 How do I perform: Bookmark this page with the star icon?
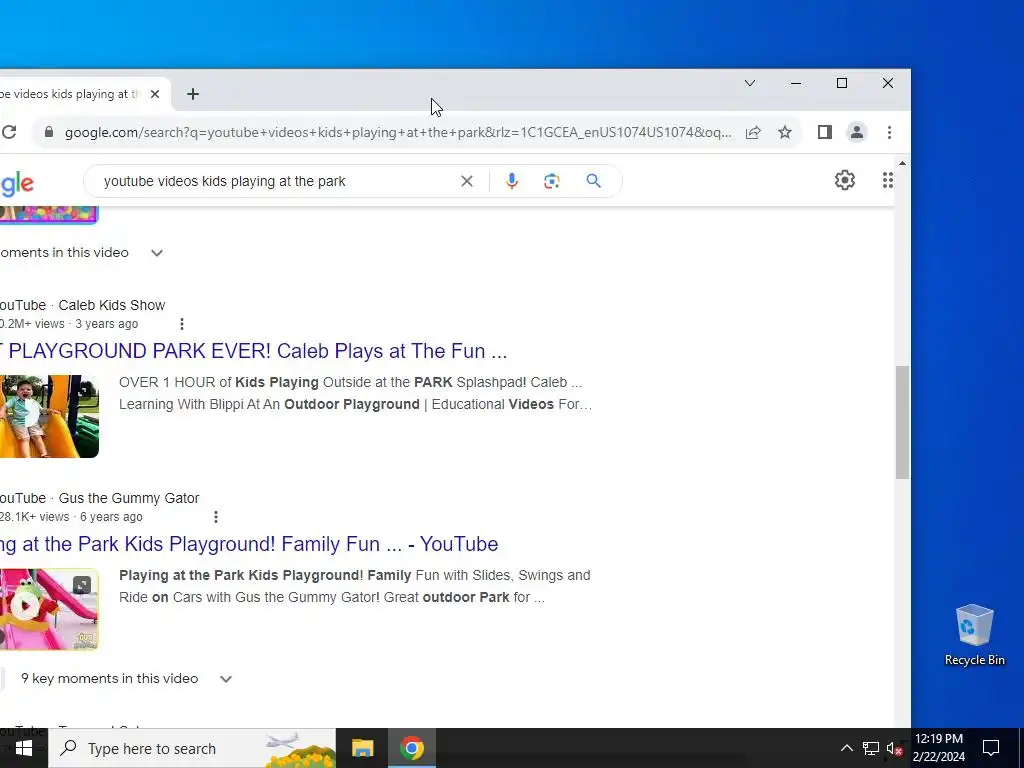[x=785, y=133]
